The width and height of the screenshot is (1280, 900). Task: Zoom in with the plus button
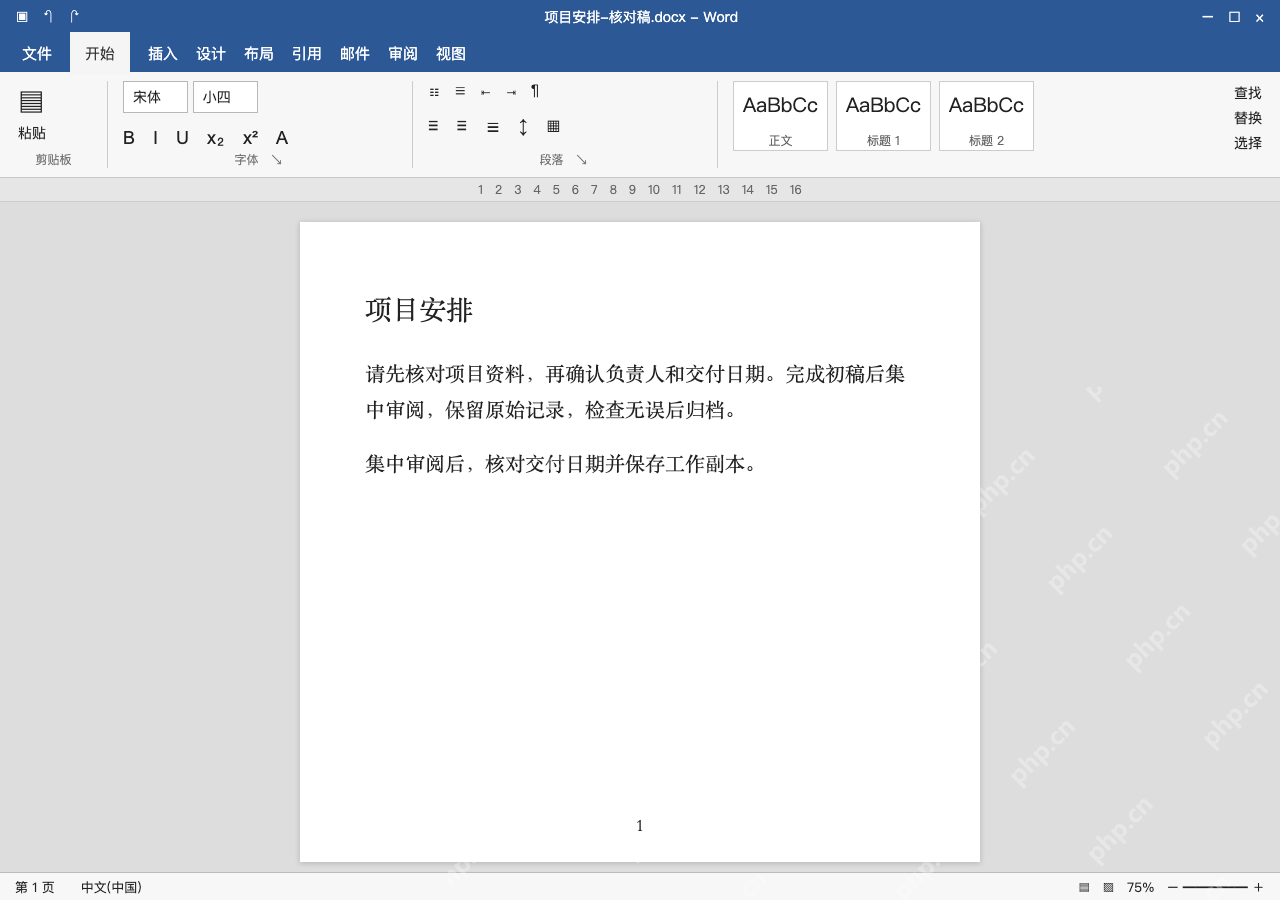1258,887
